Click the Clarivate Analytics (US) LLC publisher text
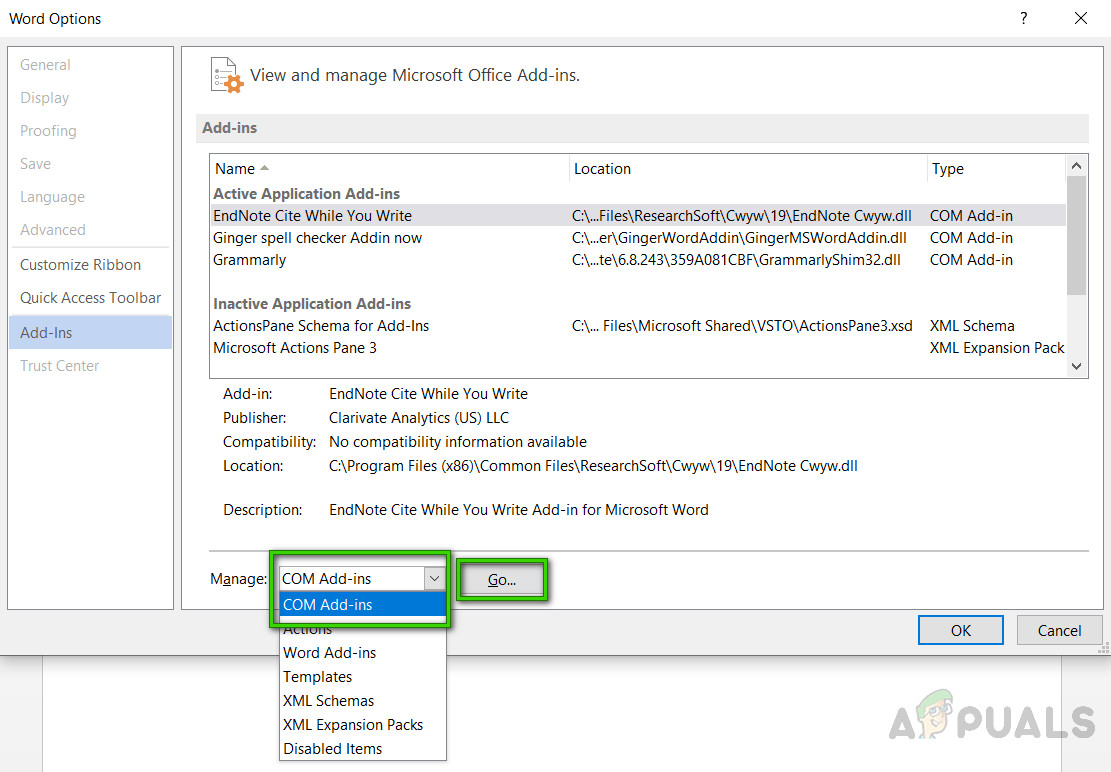This screenshot has width=1111, height=772. [419, 418]
